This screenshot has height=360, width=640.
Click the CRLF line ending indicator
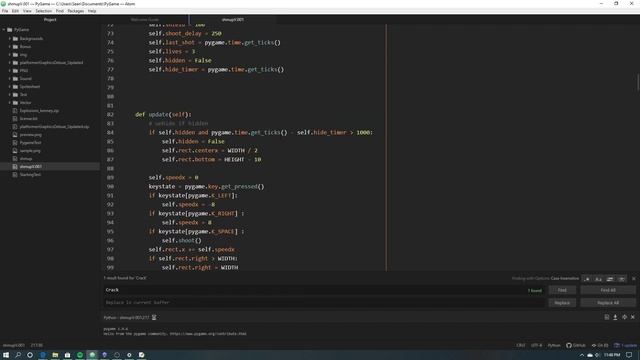click(x=521, y=345)
